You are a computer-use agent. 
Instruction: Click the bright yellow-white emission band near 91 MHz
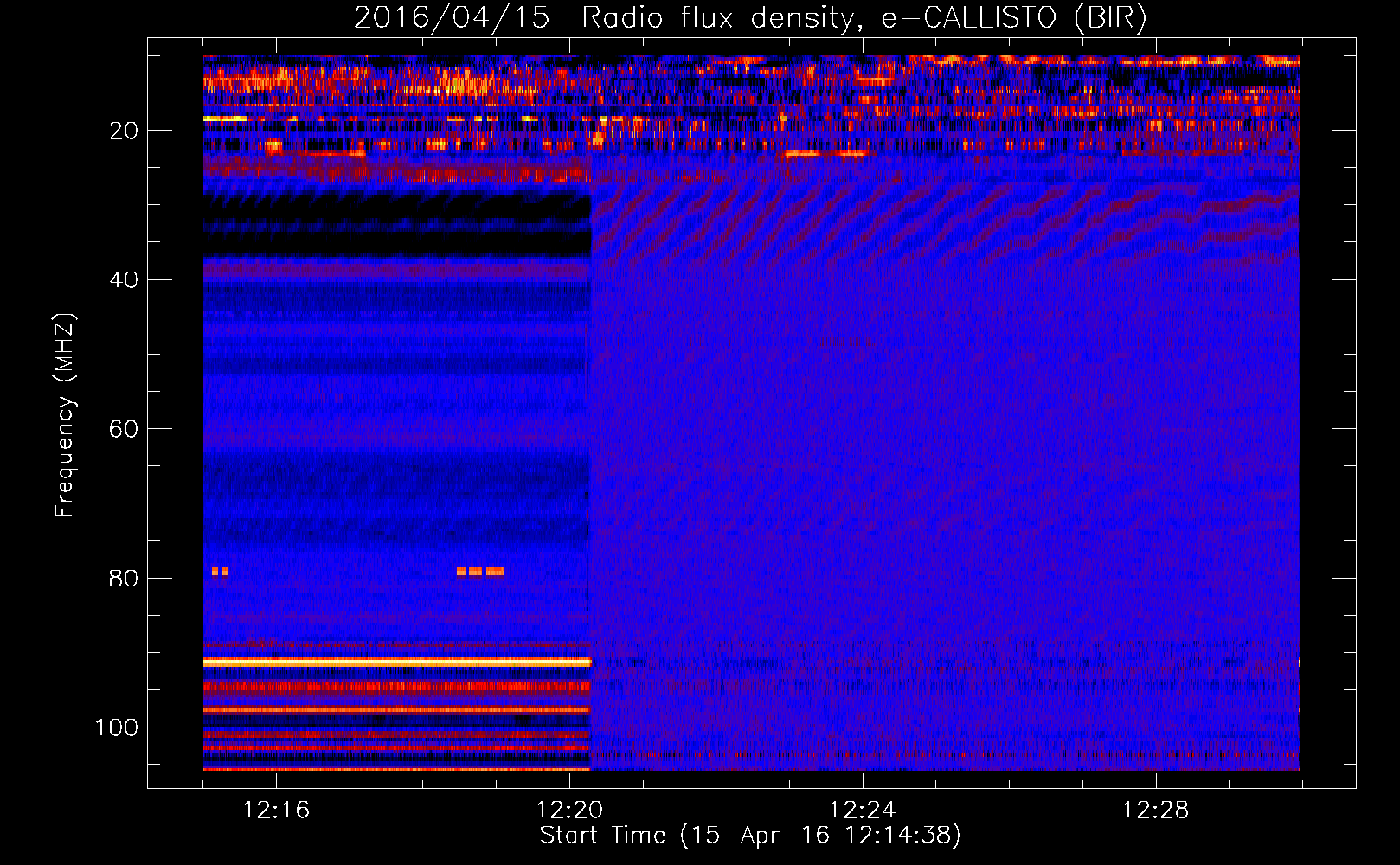click(x=396, y=662)
